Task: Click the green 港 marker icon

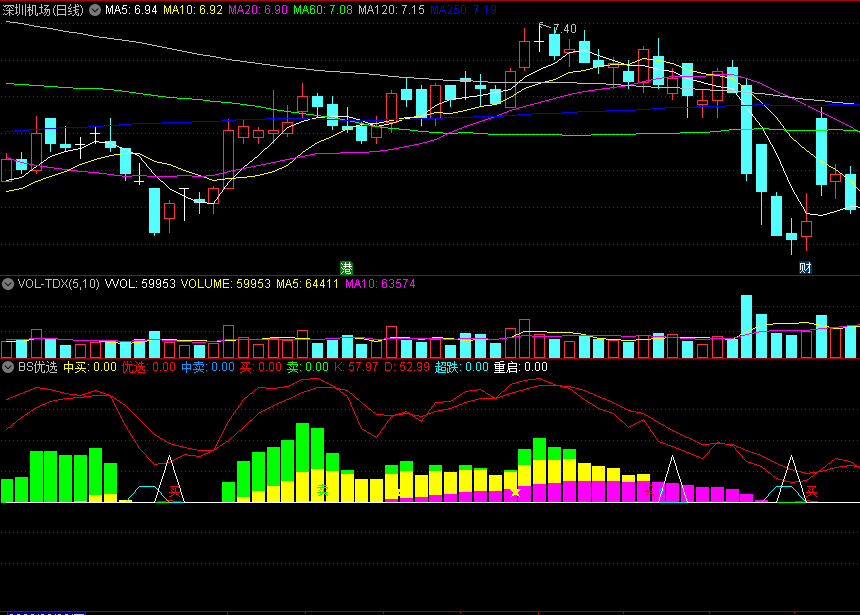Action: 346,268
